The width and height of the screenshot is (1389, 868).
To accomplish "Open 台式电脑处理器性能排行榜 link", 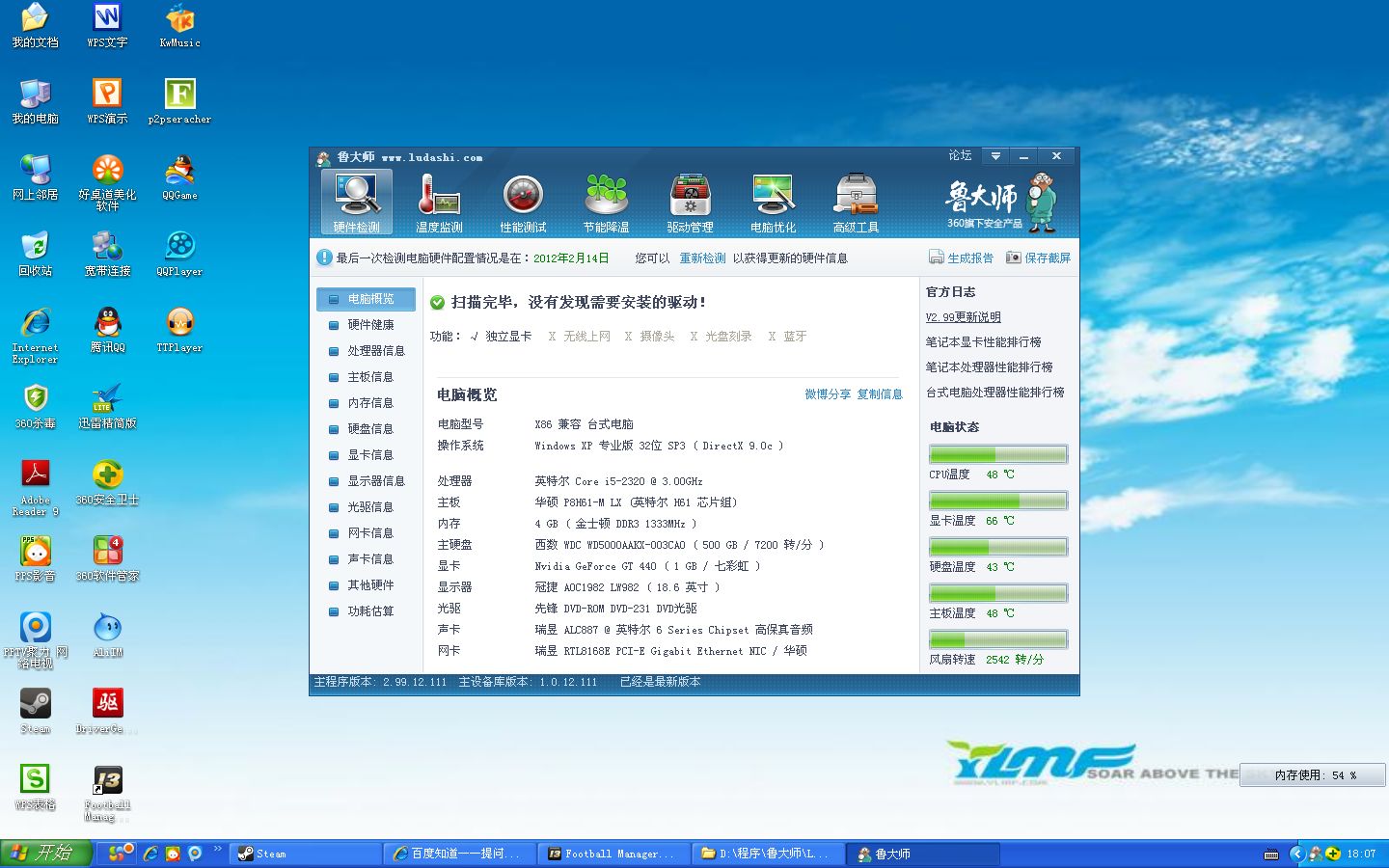I will 994,393.
